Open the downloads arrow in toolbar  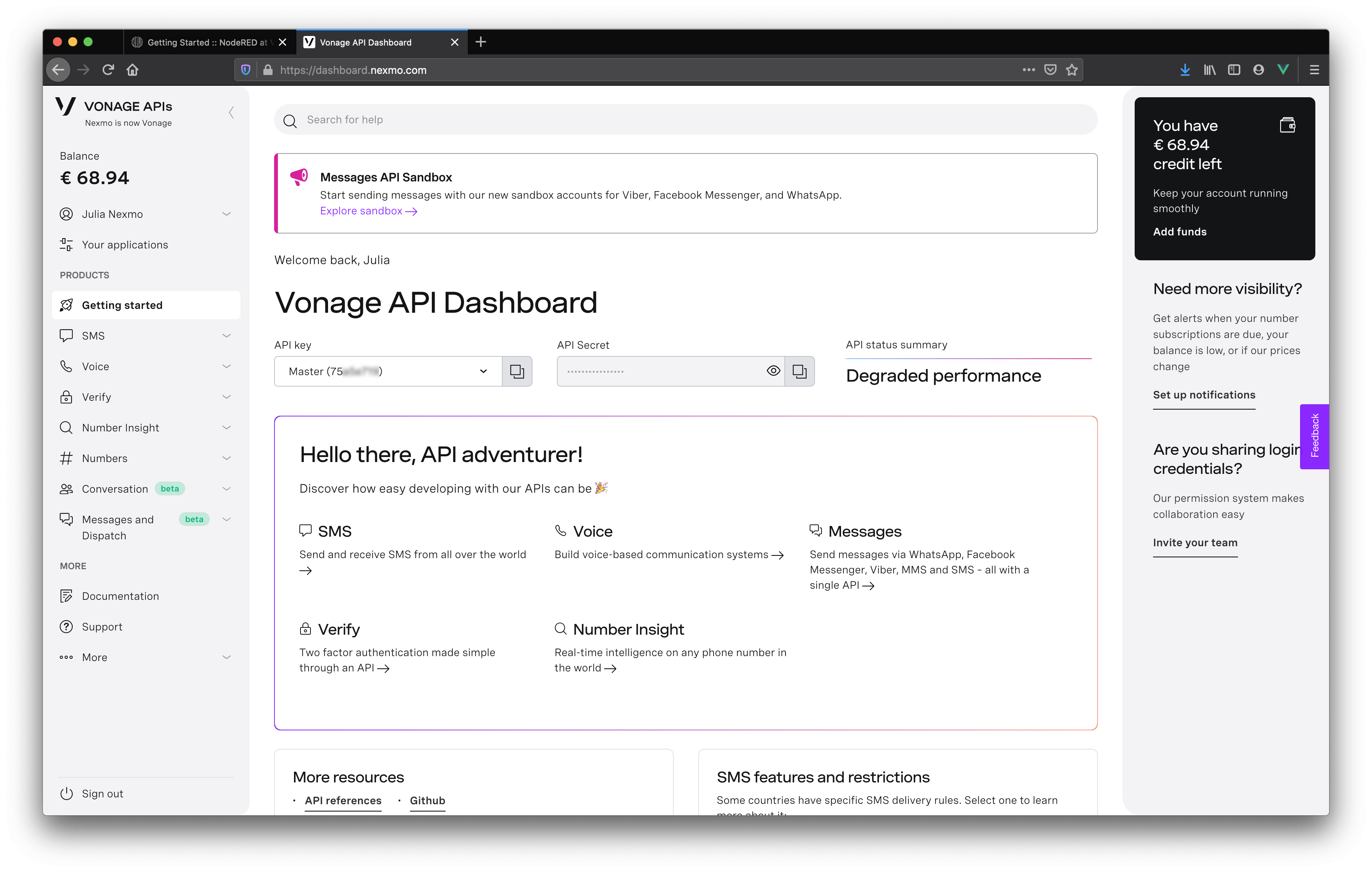click(1185, 70)
